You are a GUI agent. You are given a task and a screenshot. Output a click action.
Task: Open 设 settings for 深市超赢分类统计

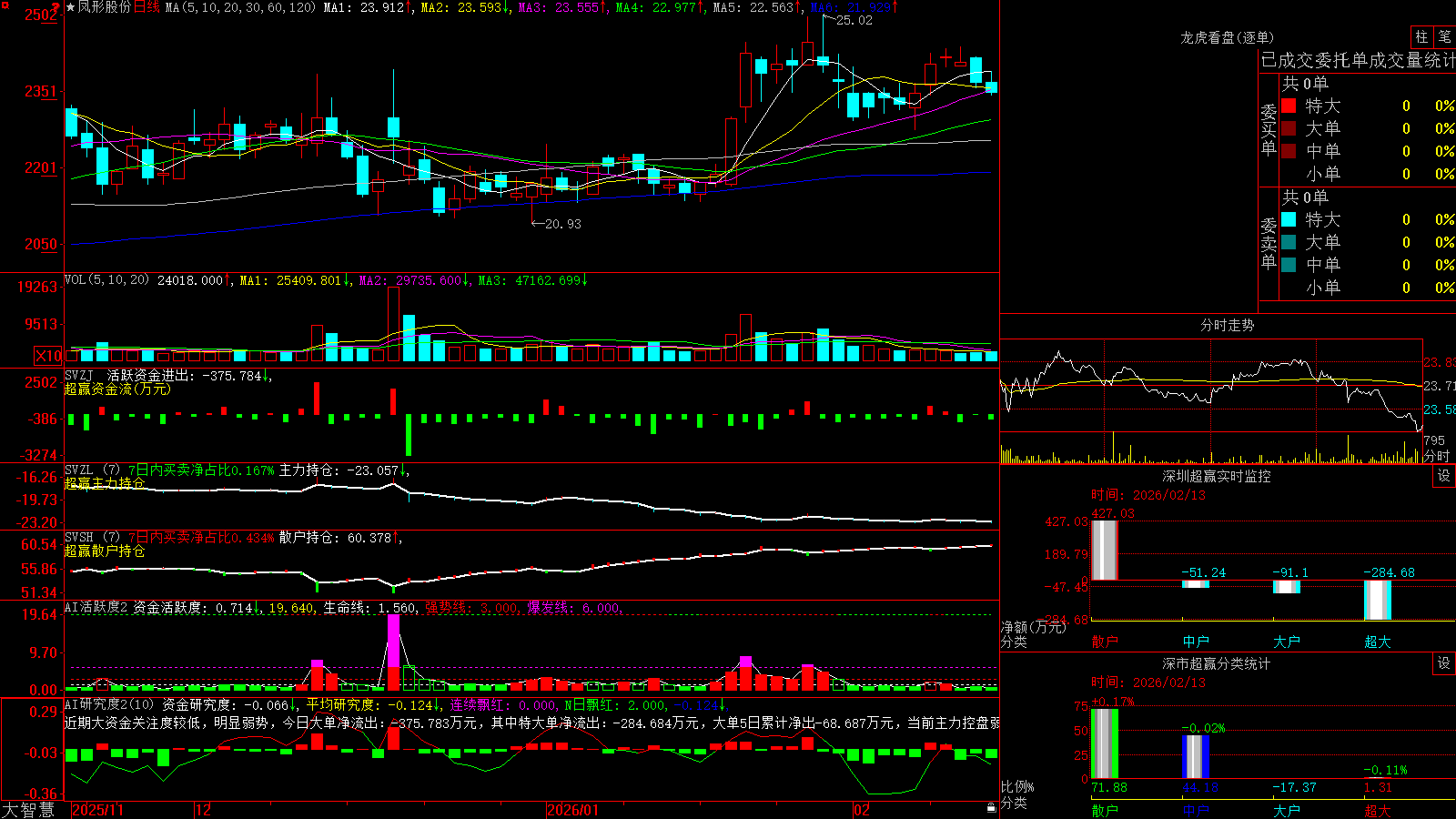[x=1444, y=663]
